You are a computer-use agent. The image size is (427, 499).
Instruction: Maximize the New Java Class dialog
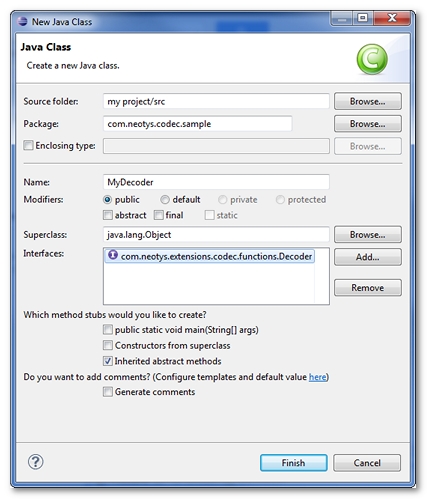click(362, 18)
